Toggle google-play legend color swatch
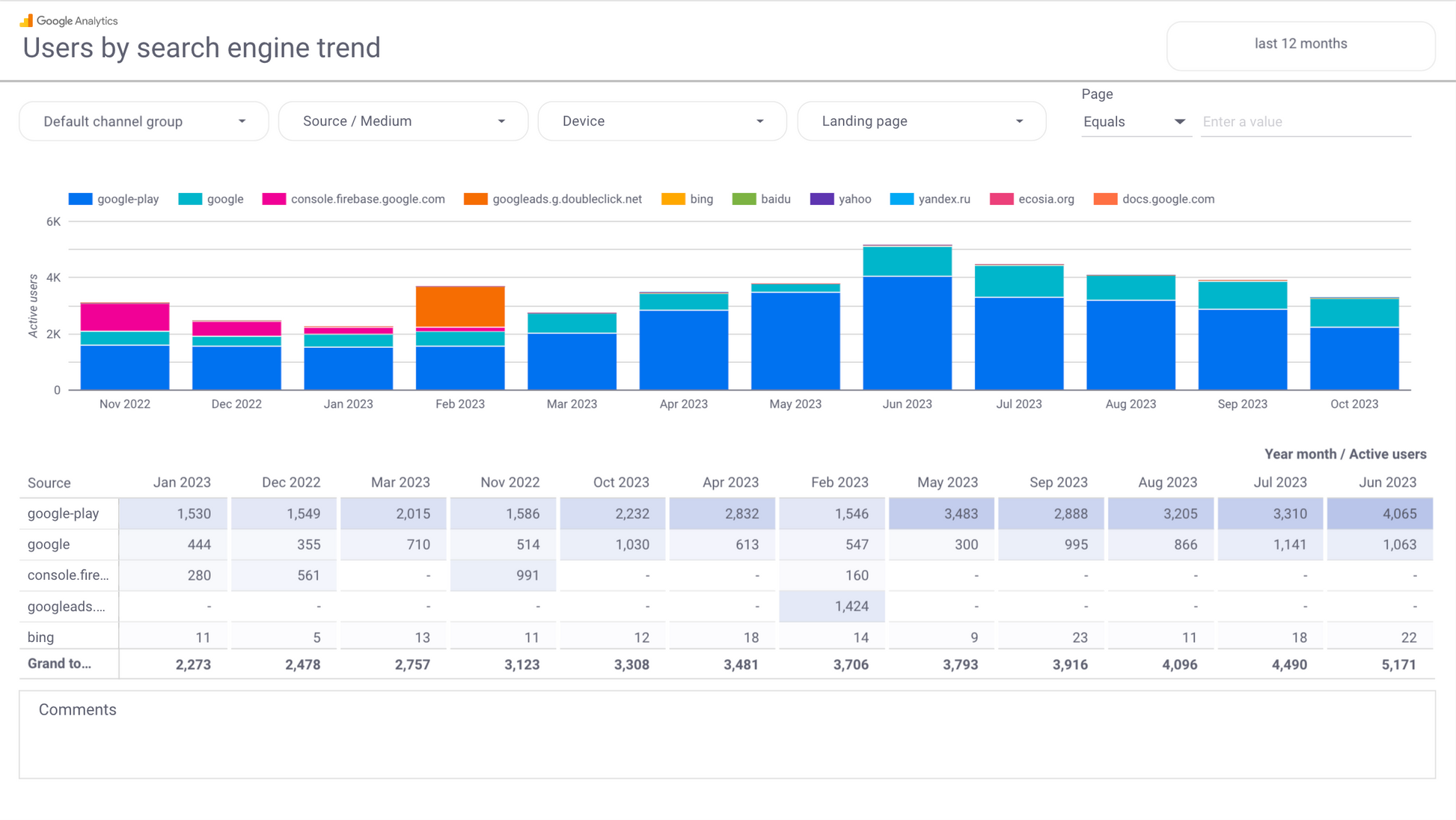This screenshot has width=1456, height=820. (x=80, y=199)
